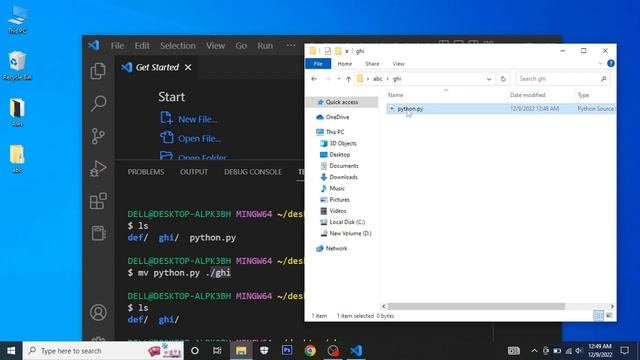This screenshot has width=640, height=360.
Task: Go up one folder level in File Explorer
Action: pyautogui.click(x=348, y=79)
